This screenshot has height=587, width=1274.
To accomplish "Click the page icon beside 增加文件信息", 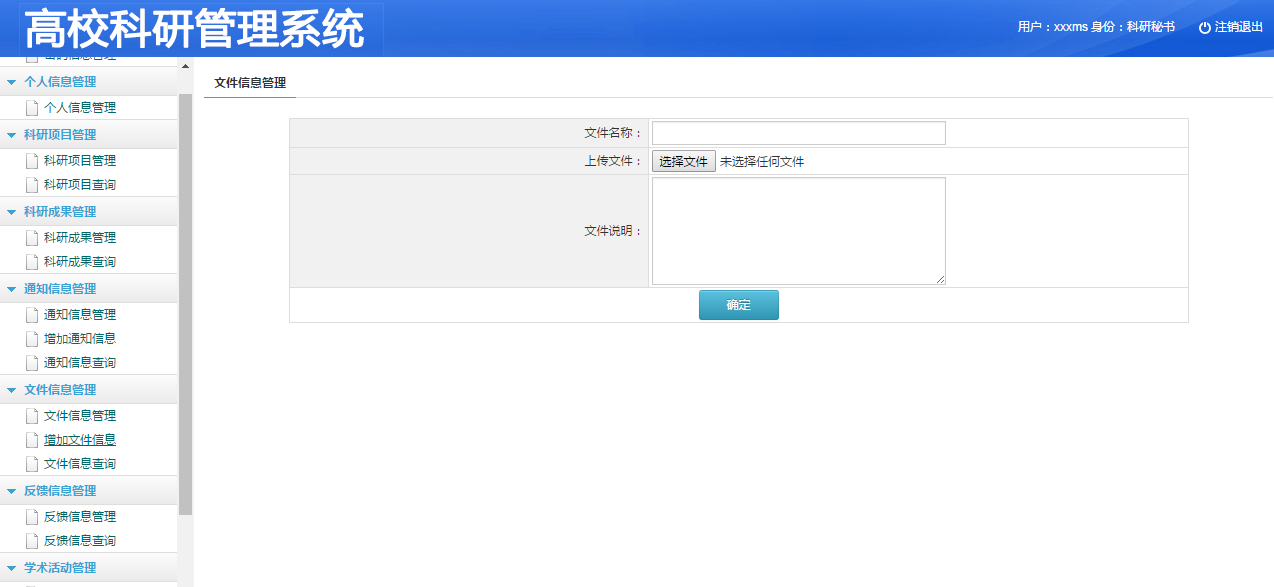I will (x=32, y=440).
